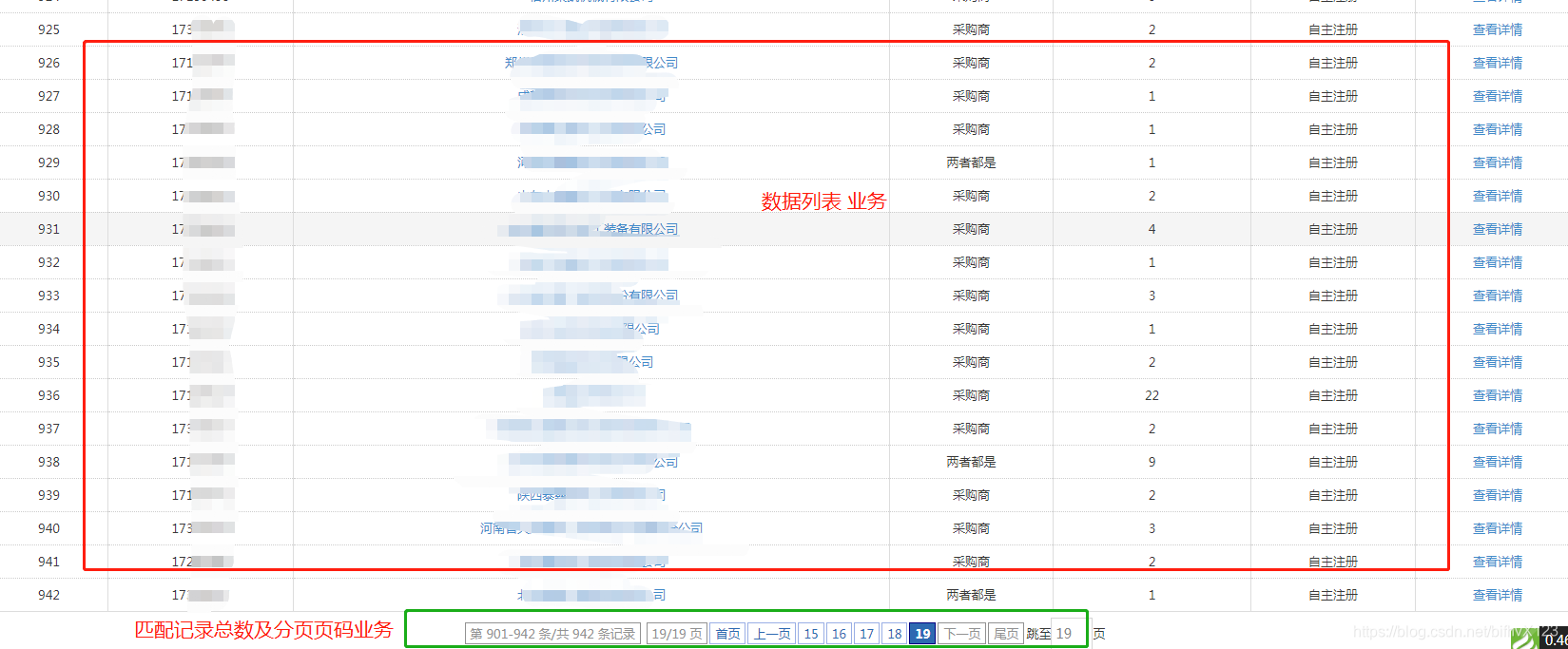Open 查看详情 for row 929
This screenshot has height=649, width=1568.
[x=1497, y=162]
